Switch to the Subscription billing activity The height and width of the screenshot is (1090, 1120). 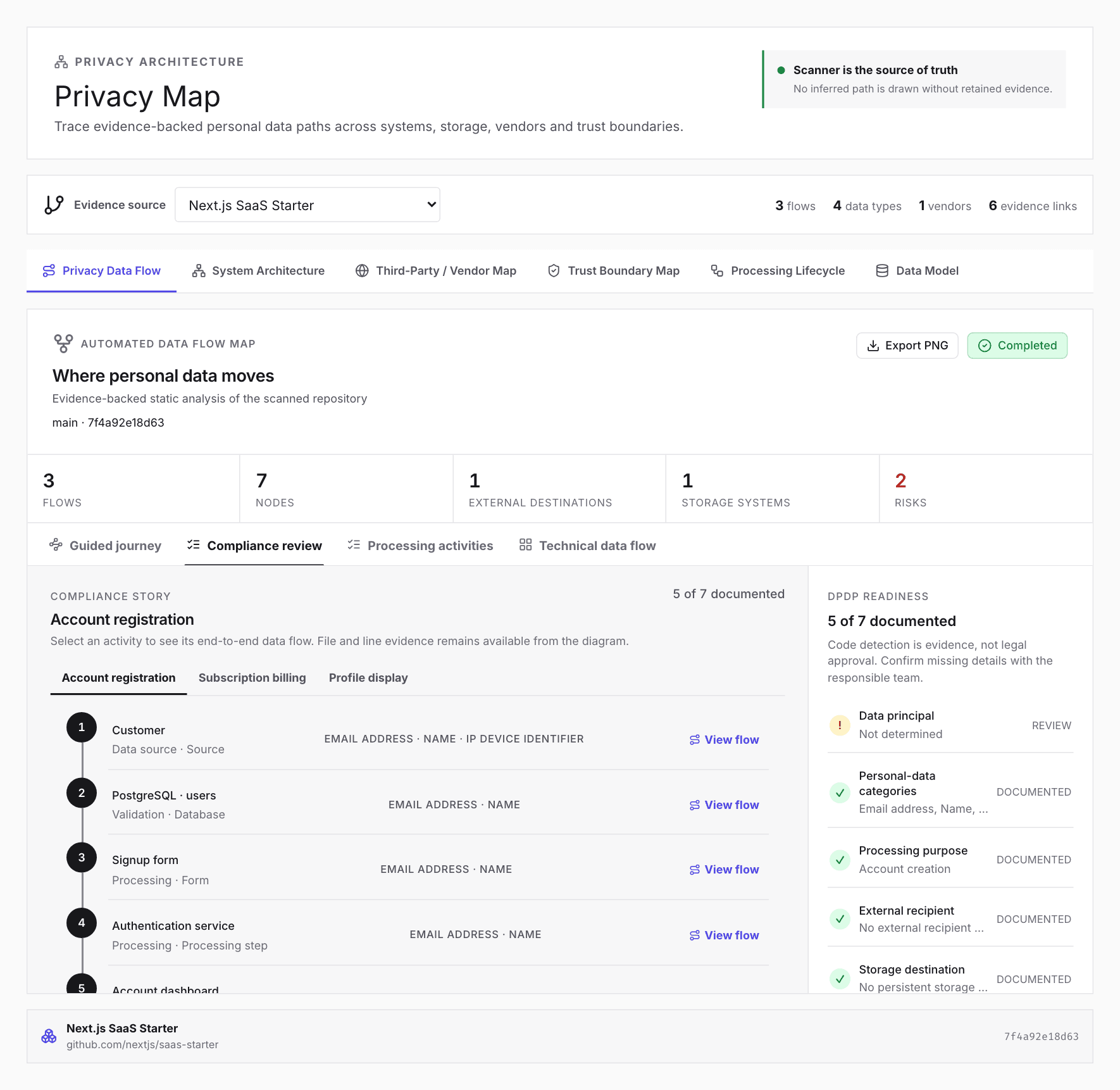(x=252, y=678)
